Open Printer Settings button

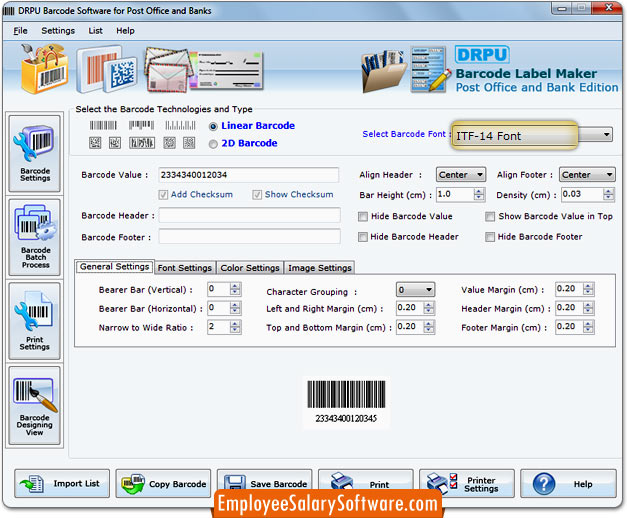(x=467, y=484)
